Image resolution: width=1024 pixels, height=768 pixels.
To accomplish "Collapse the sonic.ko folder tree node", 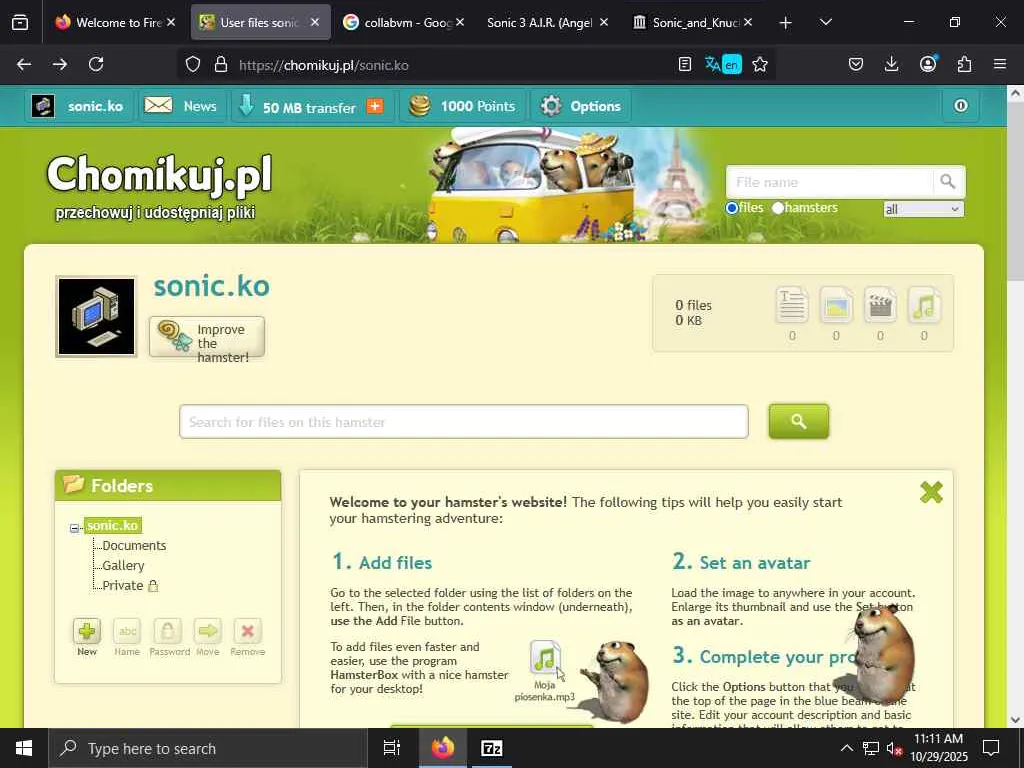I will [x=74, y=528].
